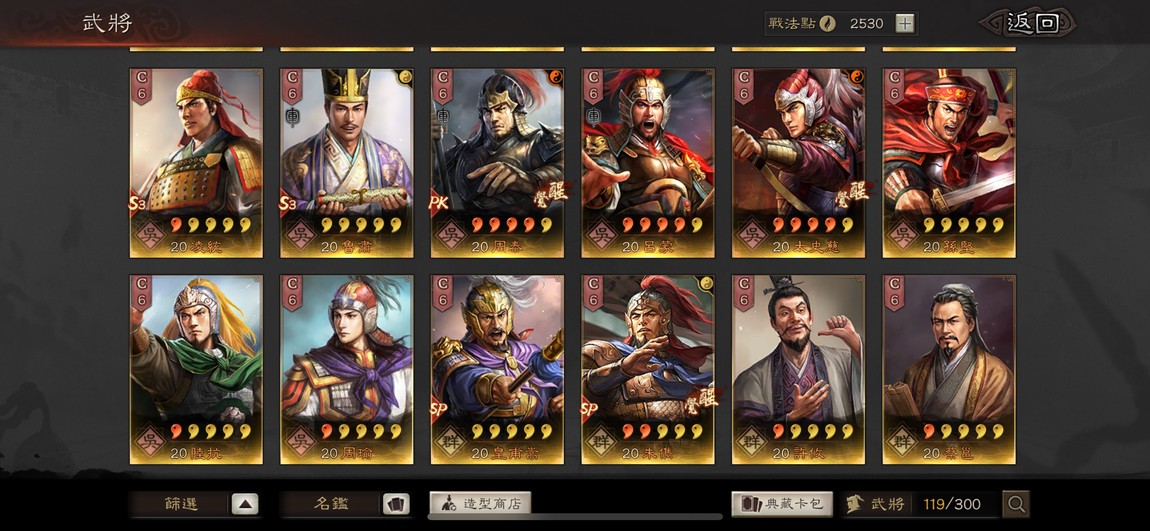
Task: Tap the PK badge on 周泰 card
Action: point(440,203)
